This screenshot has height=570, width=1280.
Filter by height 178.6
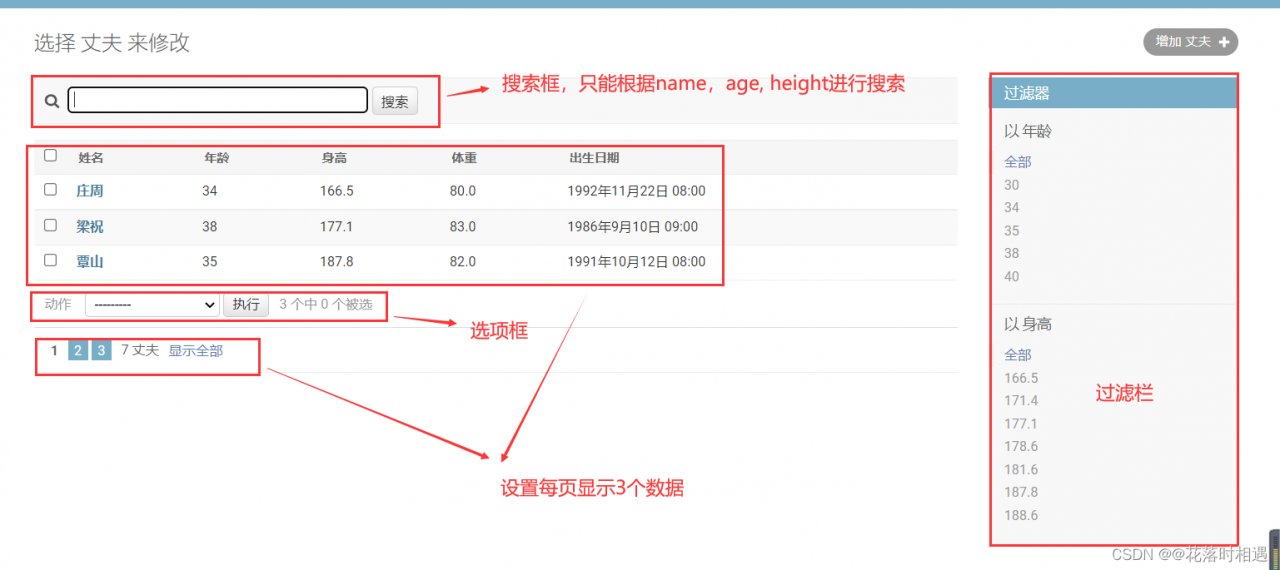pos(1021,447)
